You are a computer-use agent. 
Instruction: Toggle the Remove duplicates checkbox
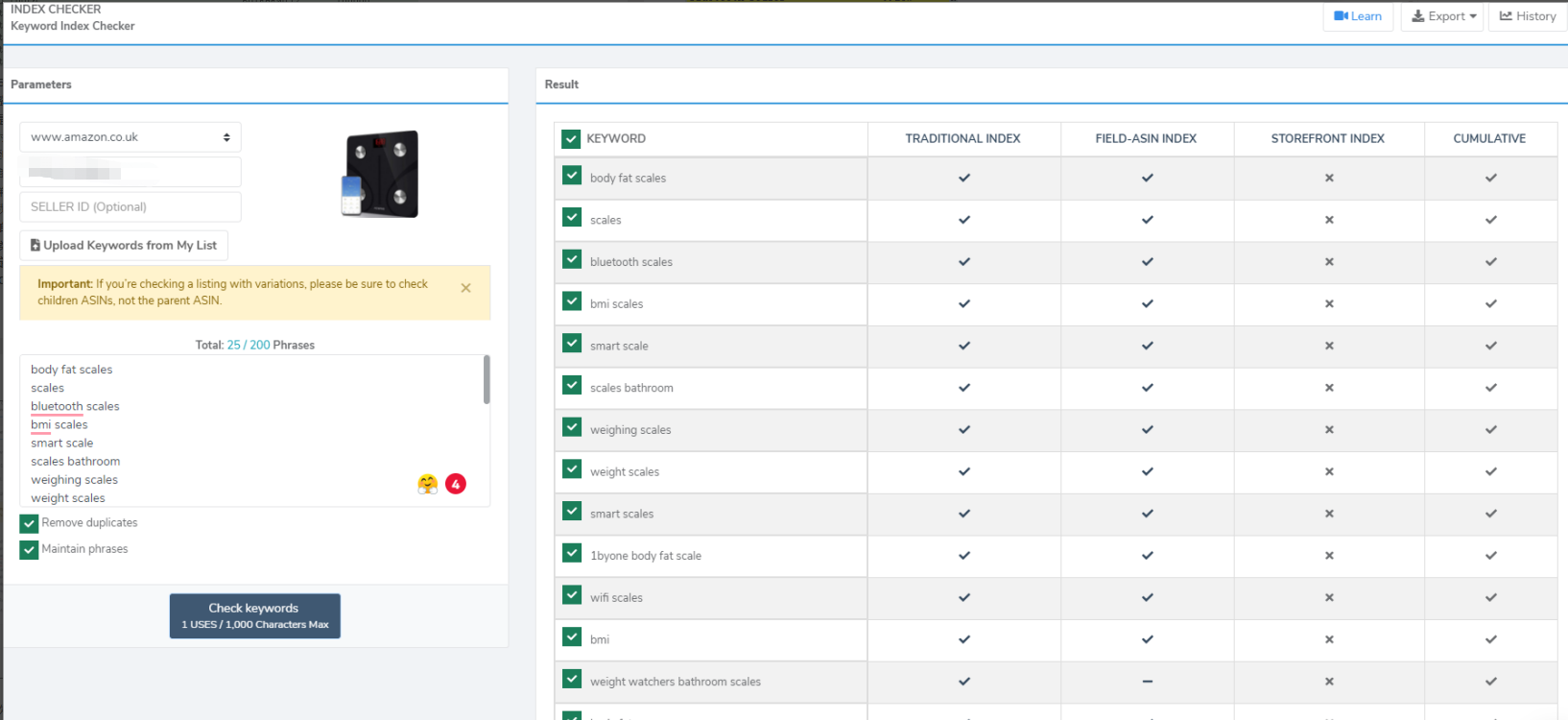click(x=29, y=524)
